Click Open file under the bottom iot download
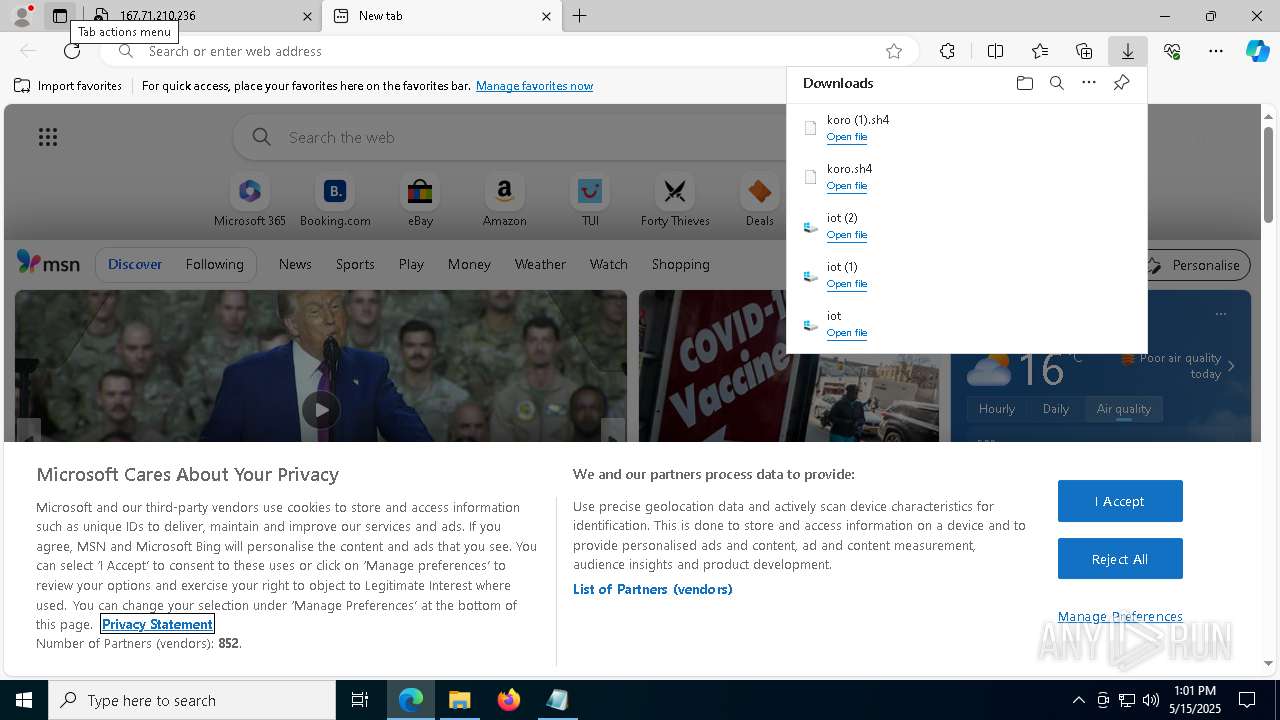Screen dimensions: 1280x720 pyautogui.click(x=846, y=333)
